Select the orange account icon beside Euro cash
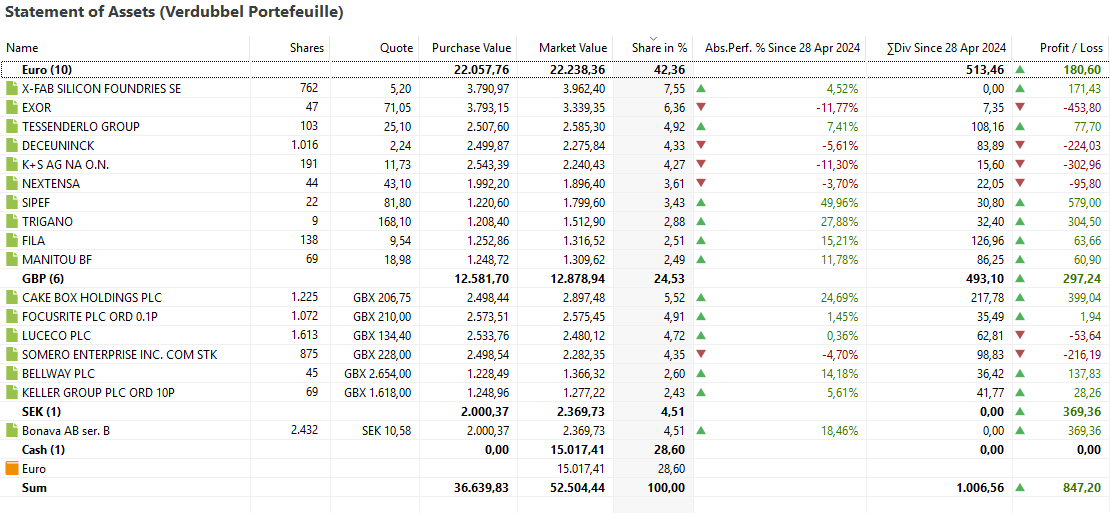1110x513 pixels. pyautogui.click(x=11, y=468)
